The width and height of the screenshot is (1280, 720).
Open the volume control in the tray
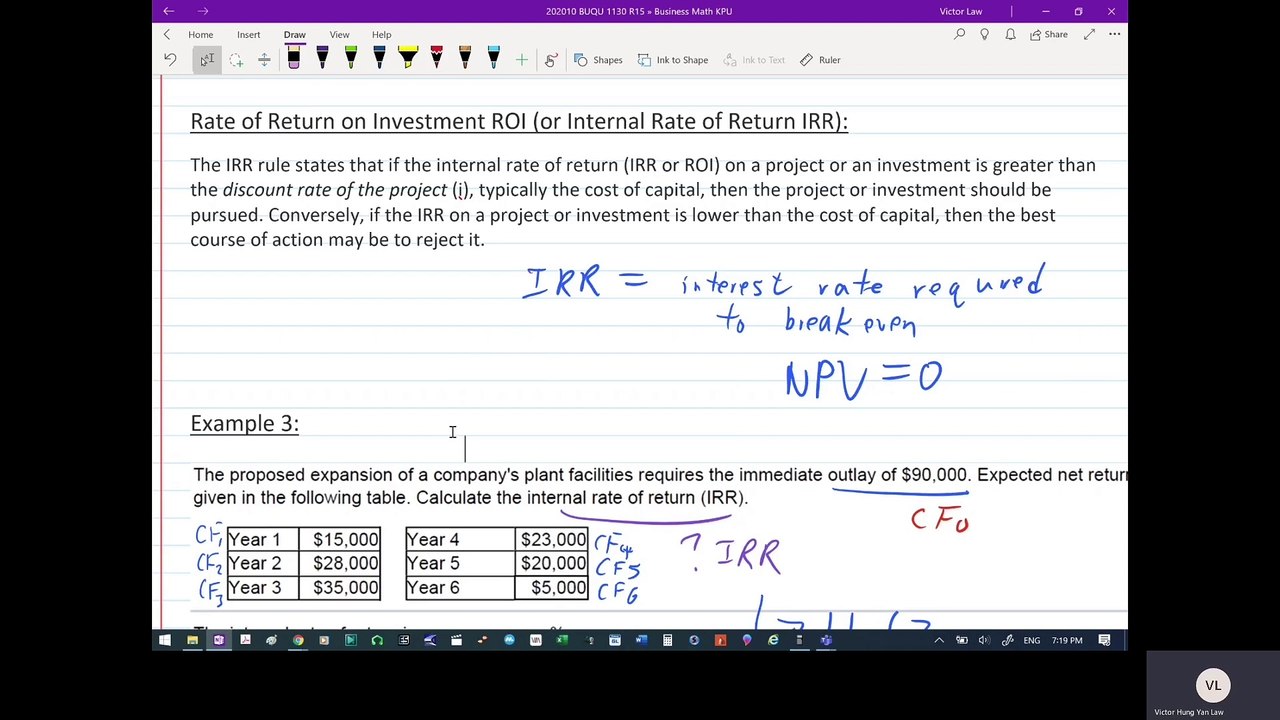983,640
